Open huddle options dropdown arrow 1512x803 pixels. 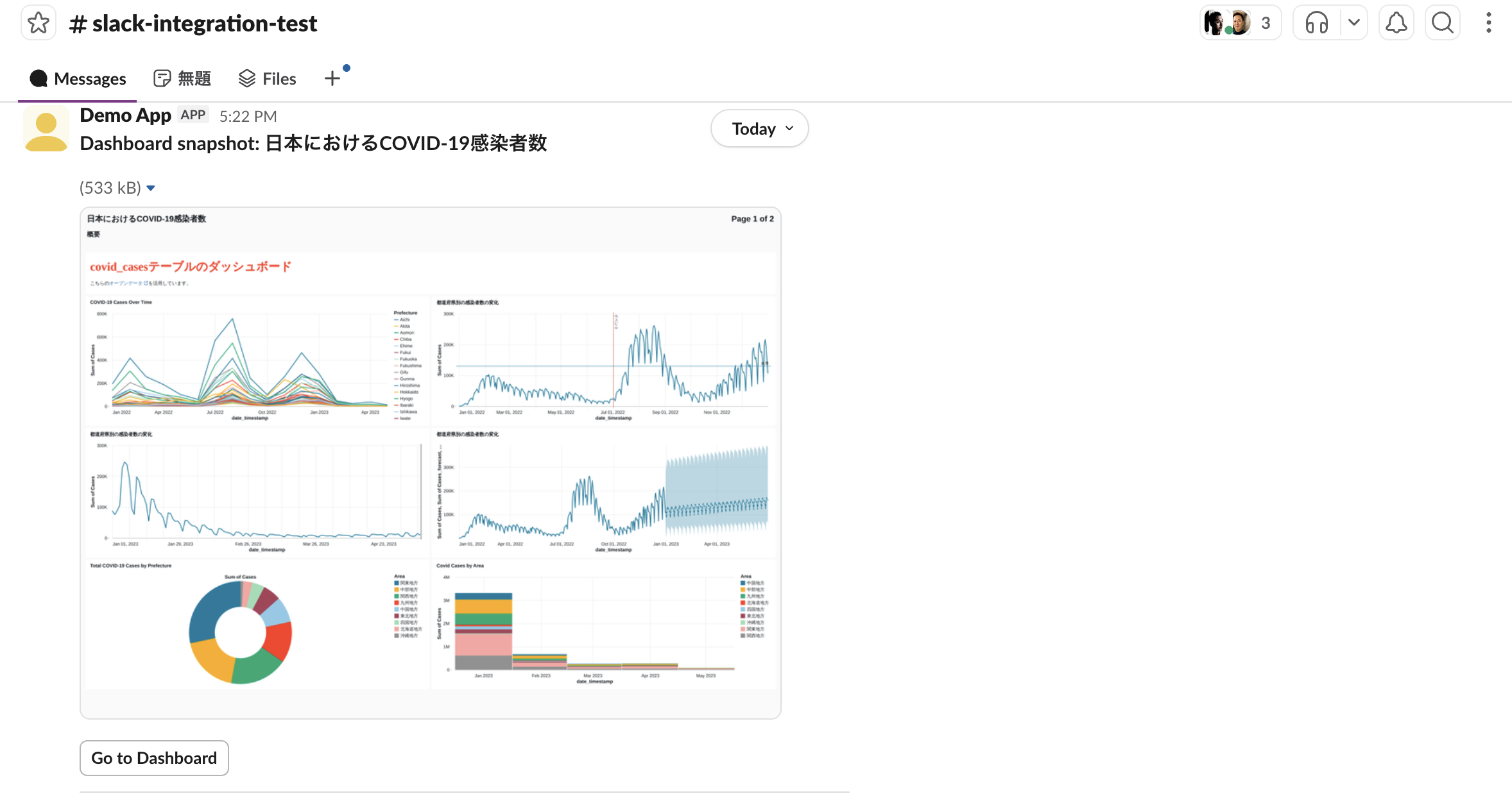(x=1354, y=23)
